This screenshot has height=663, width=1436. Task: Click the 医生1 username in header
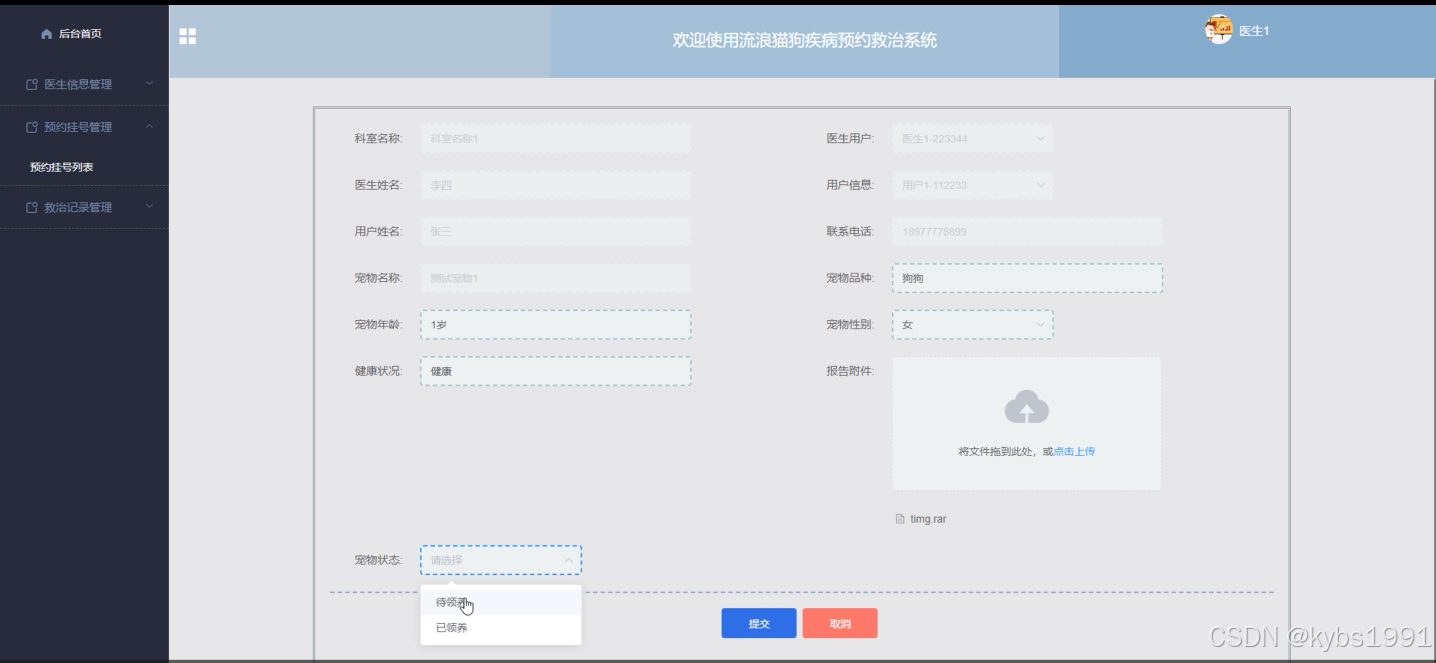pyautogui.click(x=1254, y=31)
